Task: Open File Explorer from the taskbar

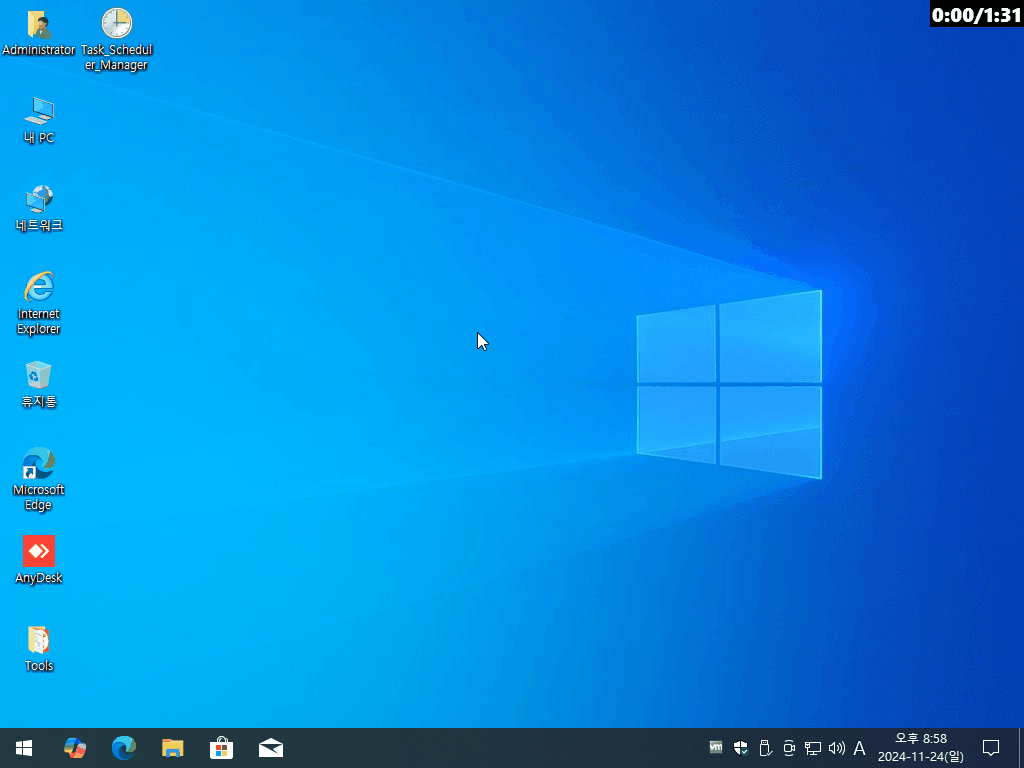Action: (x=172, y=748)
